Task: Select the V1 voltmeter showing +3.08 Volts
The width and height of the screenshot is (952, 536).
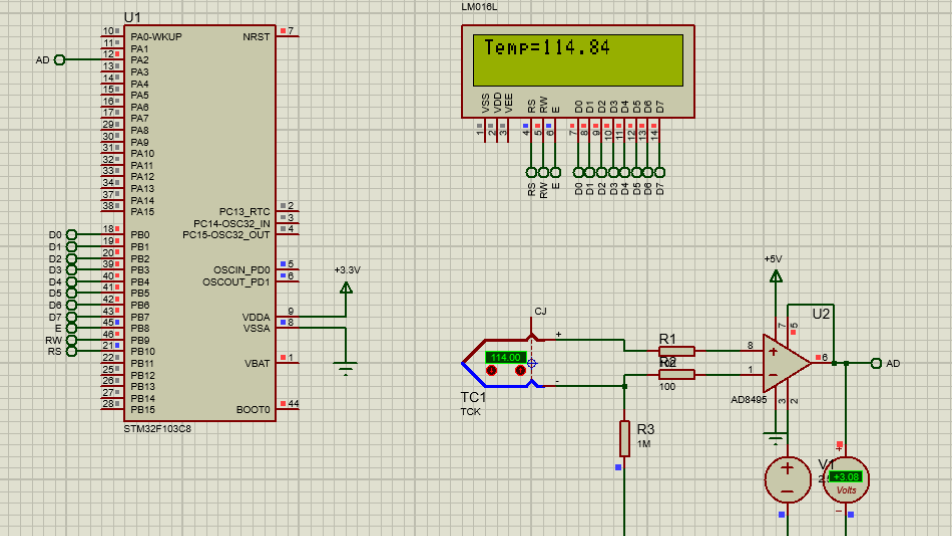Action: (846, 480)
